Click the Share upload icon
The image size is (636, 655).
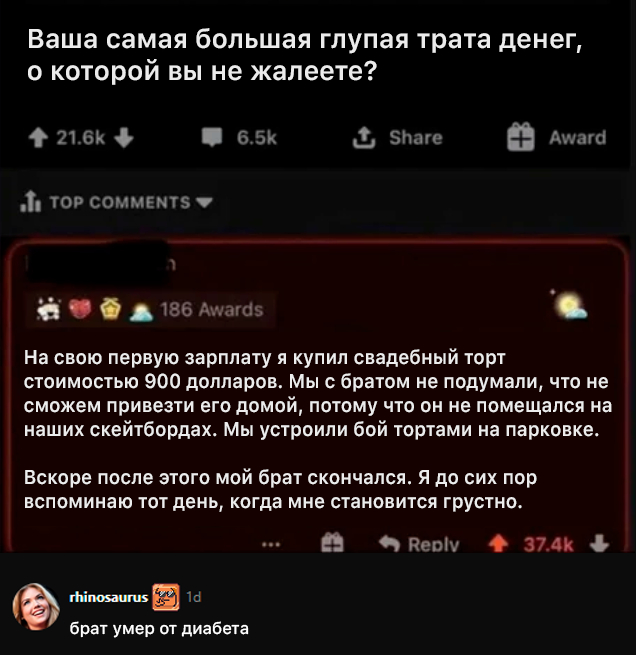[364, 138]
